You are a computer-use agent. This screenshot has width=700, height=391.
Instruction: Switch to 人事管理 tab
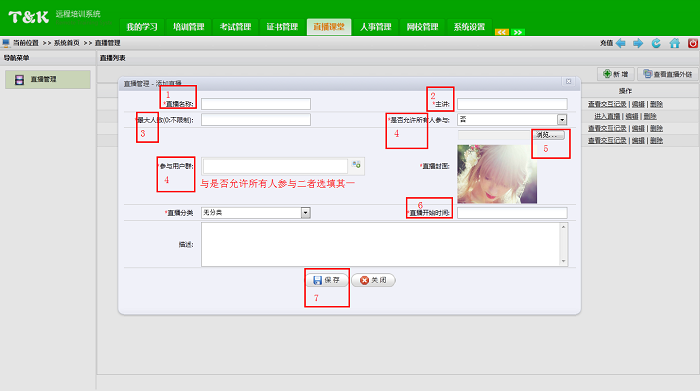pos(375,27)
